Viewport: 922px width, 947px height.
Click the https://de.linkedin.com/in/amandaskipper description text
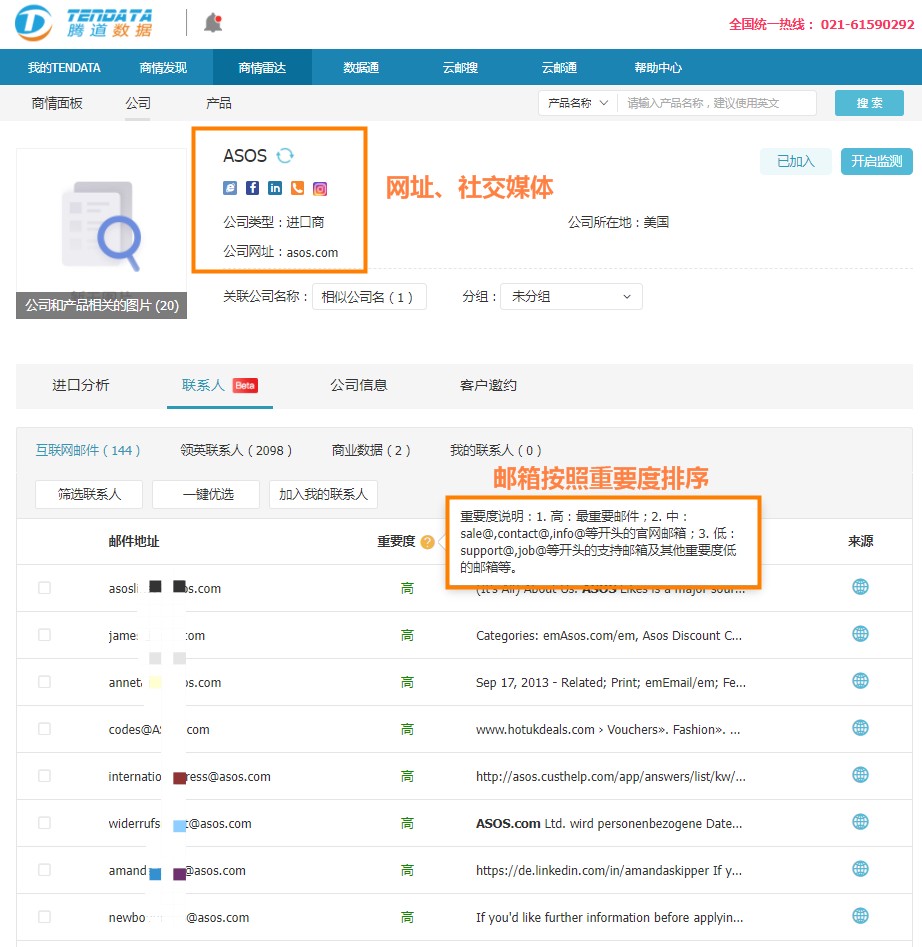pos(609,870)
